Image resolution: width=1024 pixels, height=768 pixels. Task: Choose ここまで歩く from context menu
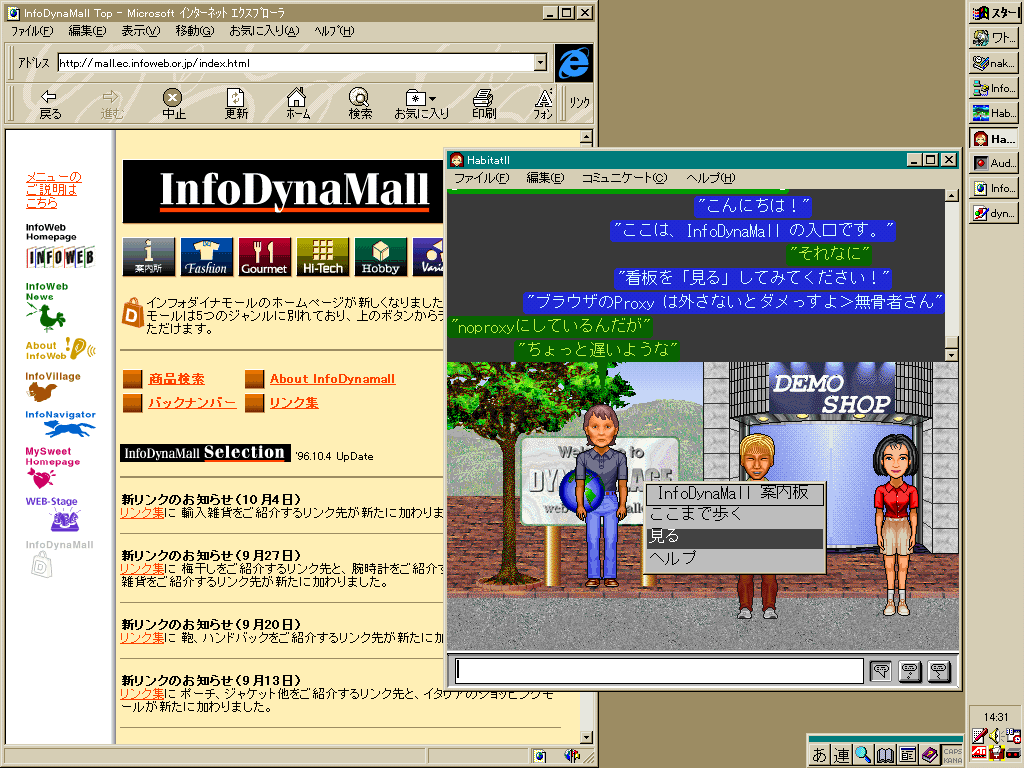(x=735, y=515)
